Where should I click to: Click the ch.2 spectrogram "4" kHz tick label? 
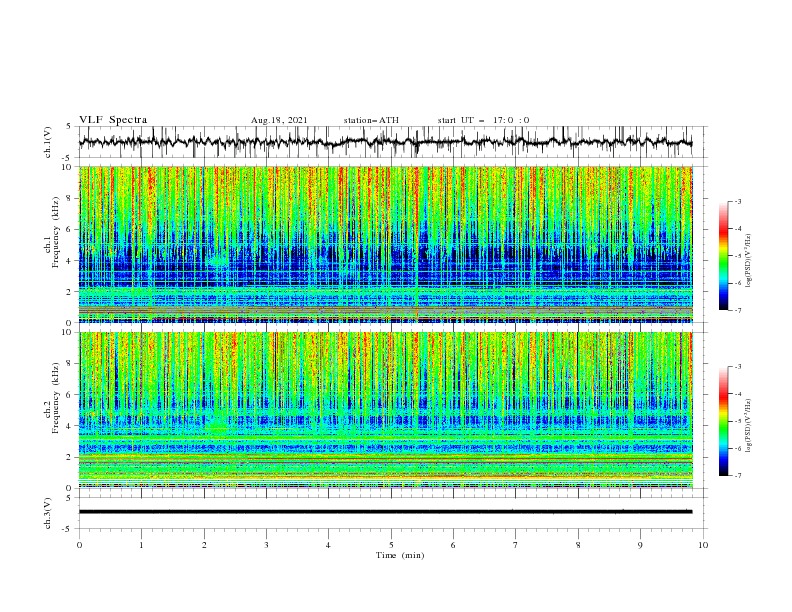tap(70, 426)
